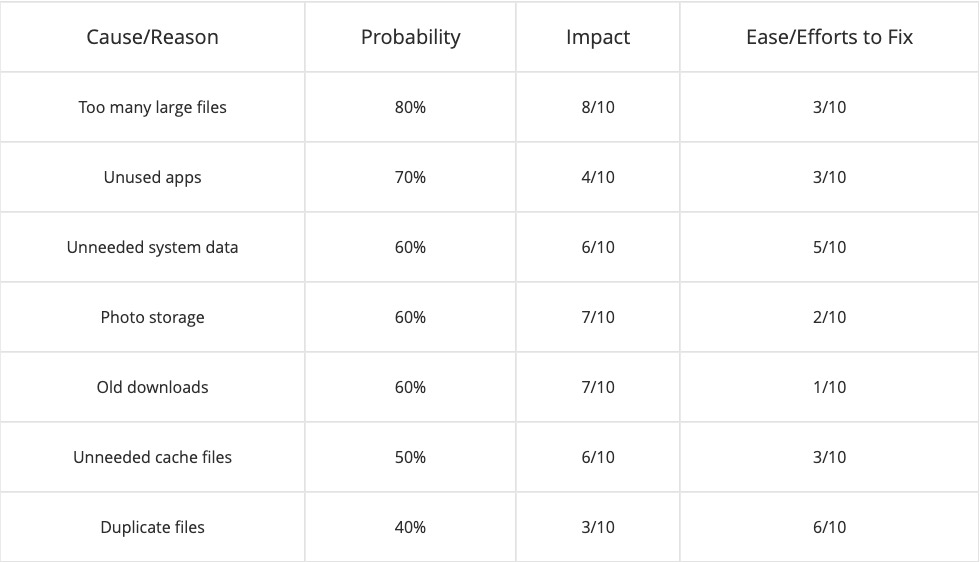Viewport: 980px width, 562px height.
Task: Select the 40% probability for Duplicate files
Action: (x=410, y=527)
